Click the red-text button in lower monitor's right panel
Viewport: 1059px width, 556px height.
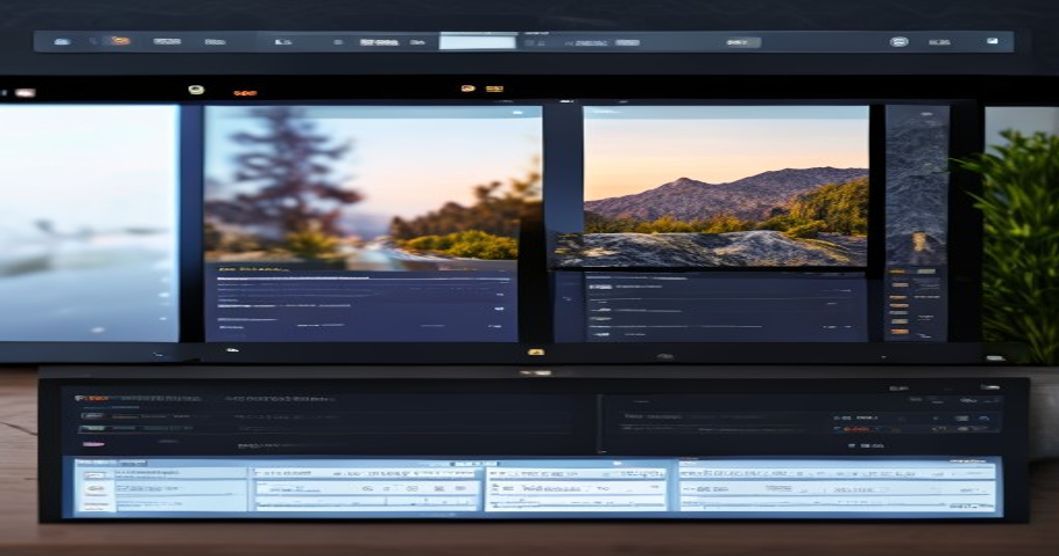(856, 429)
